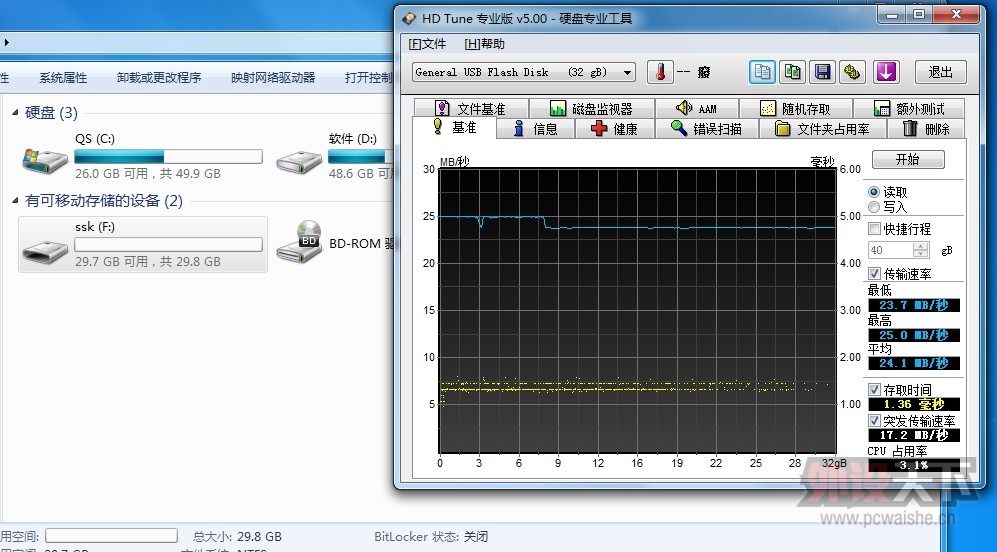Click the quick-stroke size stepper arrows
The width and height of the screenshot is (997, 552).
pos(921,250)
